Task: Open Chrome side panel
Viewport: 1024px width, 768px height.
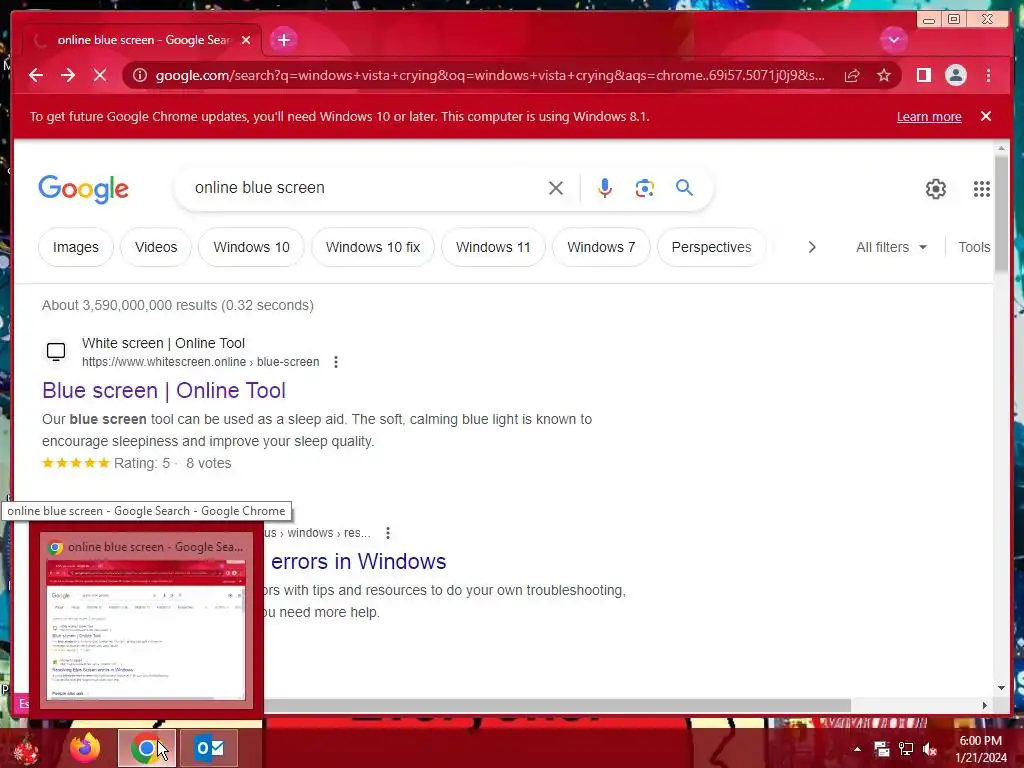Action: click(x=923, y=75)
